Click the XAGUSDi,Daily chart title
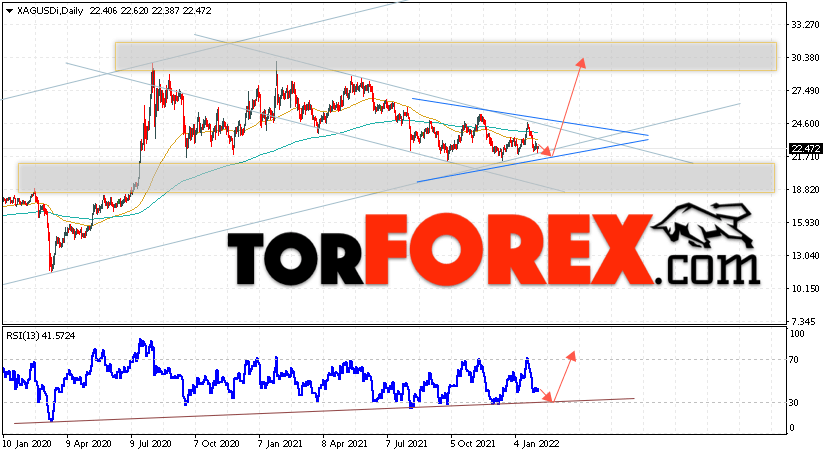This screenshot has height=455, width=827. (50, 11)
